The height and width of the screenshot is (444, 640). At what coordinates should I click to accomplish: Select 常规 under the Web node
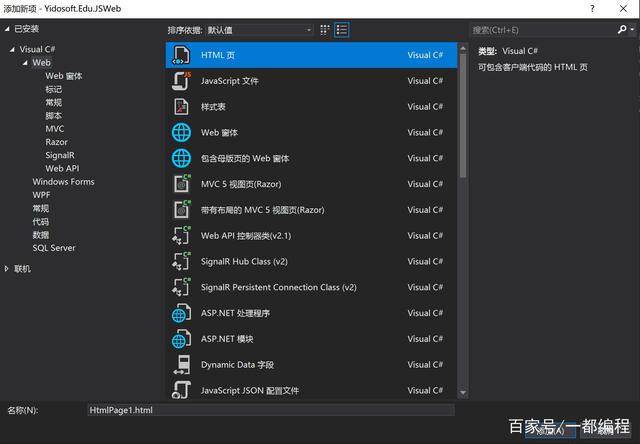[53, 102]
